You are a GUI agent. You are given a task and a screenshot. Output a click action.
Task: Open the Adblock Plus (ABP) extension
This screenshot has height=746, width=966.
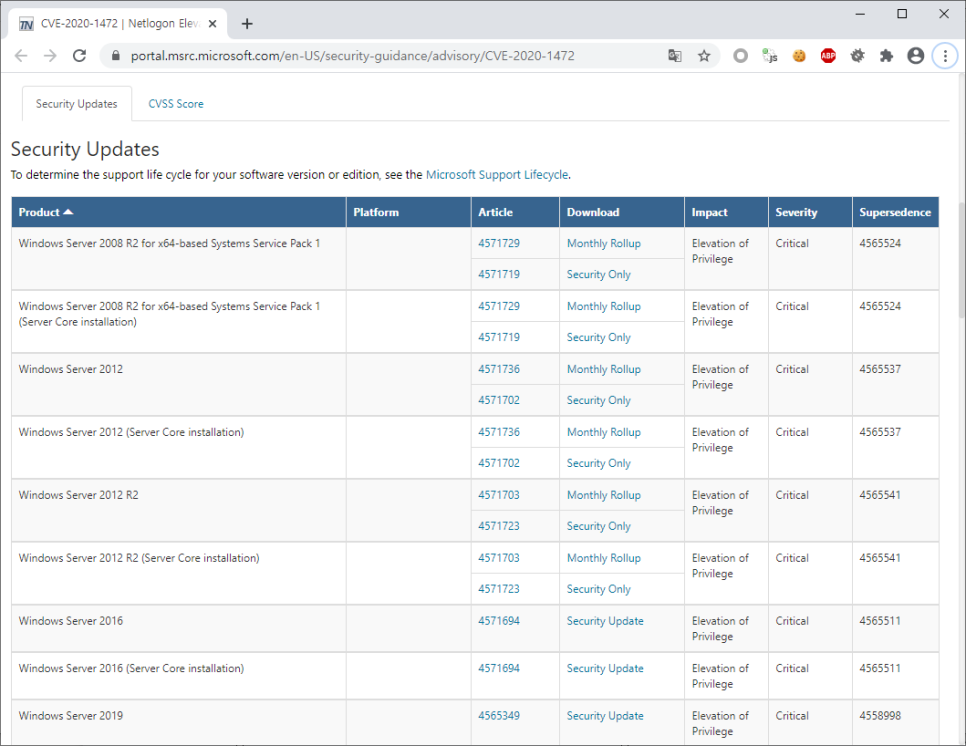click(828, 56)
